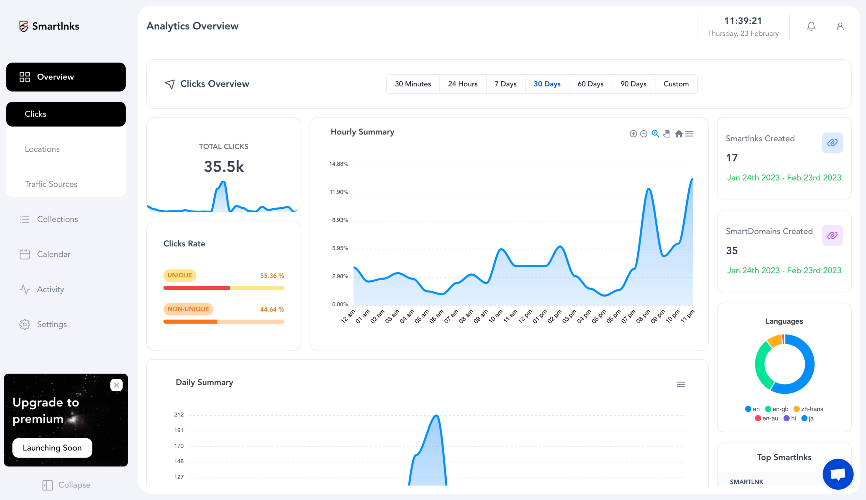This screenshot has height=500, width=866.
Task: Open the Calendar page
Action: coord(54,254)
